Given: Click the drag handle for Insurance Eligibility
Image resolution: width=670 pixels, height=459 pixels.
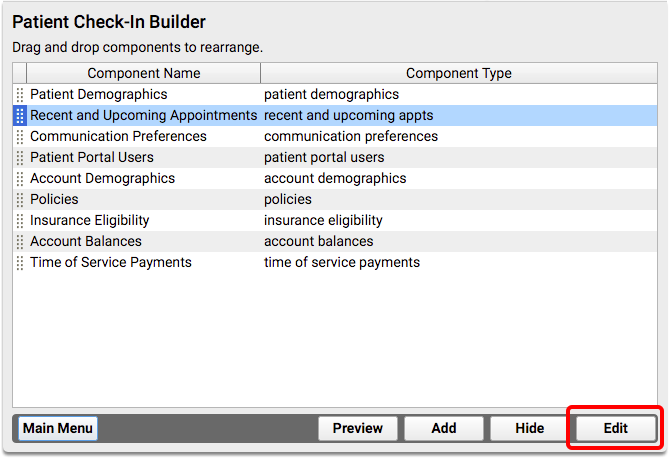Looking at the screenshot, I should pyautogui.click(x=20, y=221).
